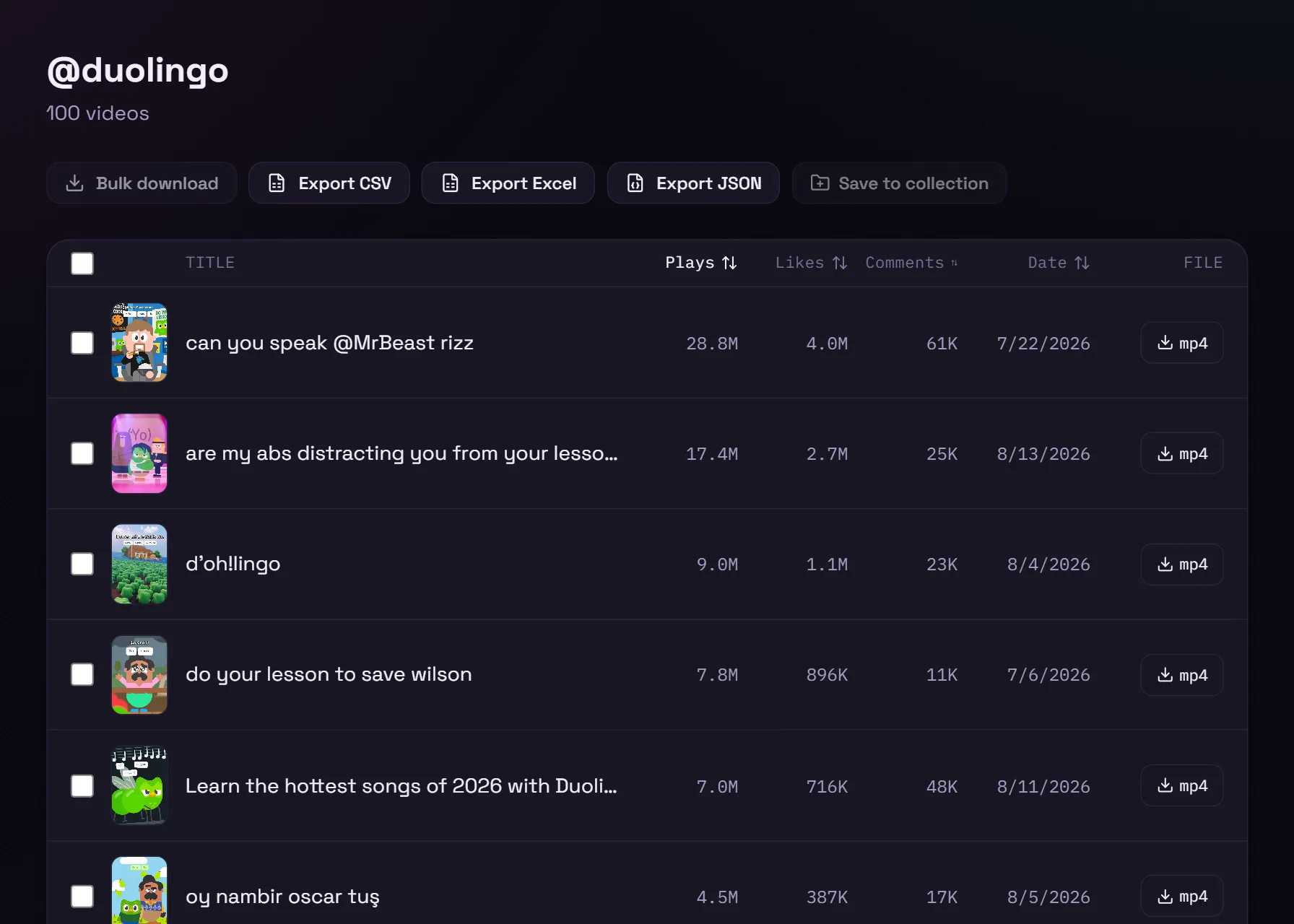Download mp4 for 'can you speak @MrBeast rizz'
Screen dimensions: 1294x924
[1182, 343]
